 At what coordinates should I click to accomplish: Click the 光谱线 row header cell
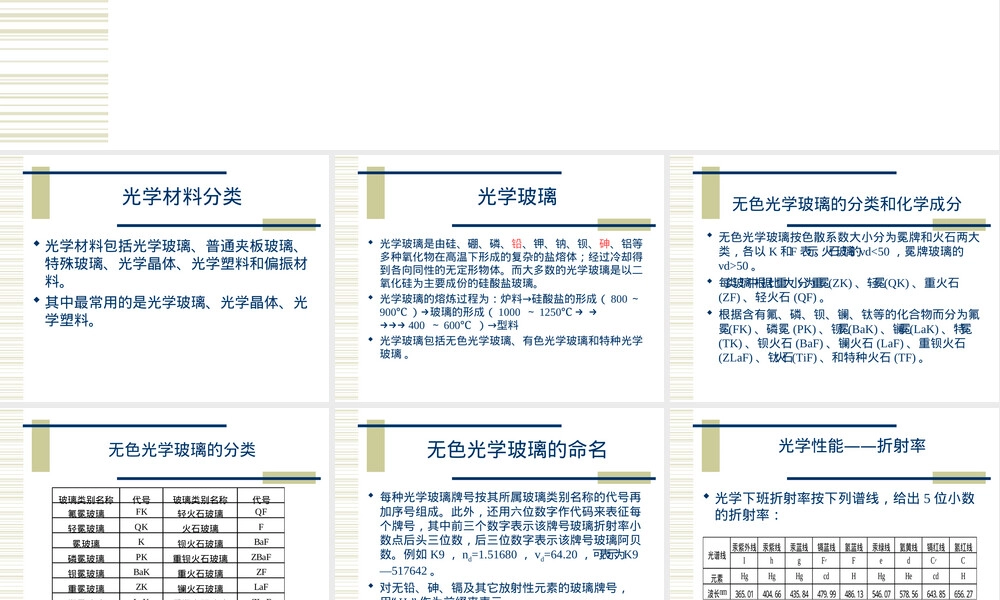(x=717, y=554)
